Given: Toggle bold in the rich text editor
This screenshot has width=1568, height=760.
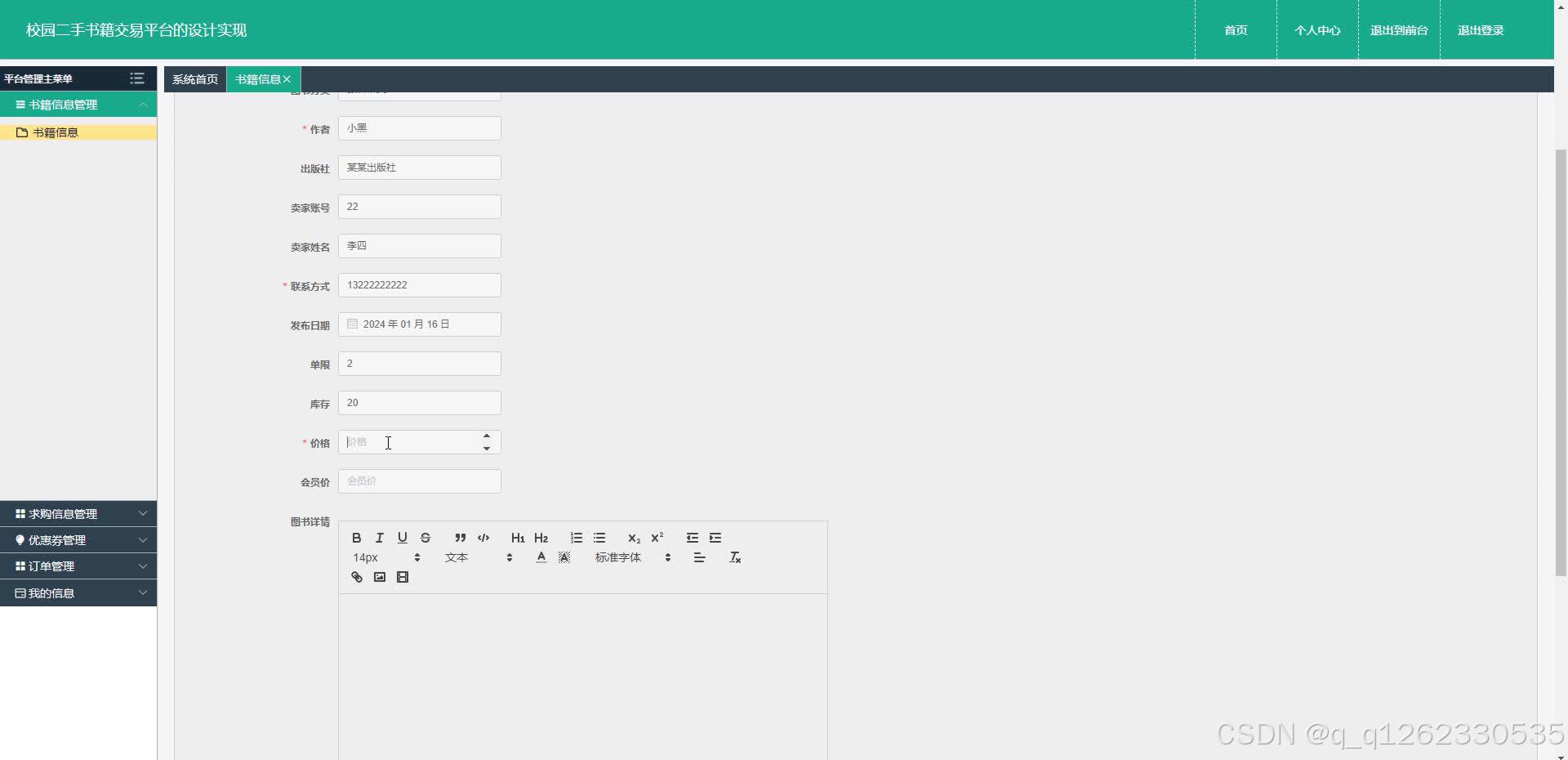Looking at the screenshot, I should (356, 538).
